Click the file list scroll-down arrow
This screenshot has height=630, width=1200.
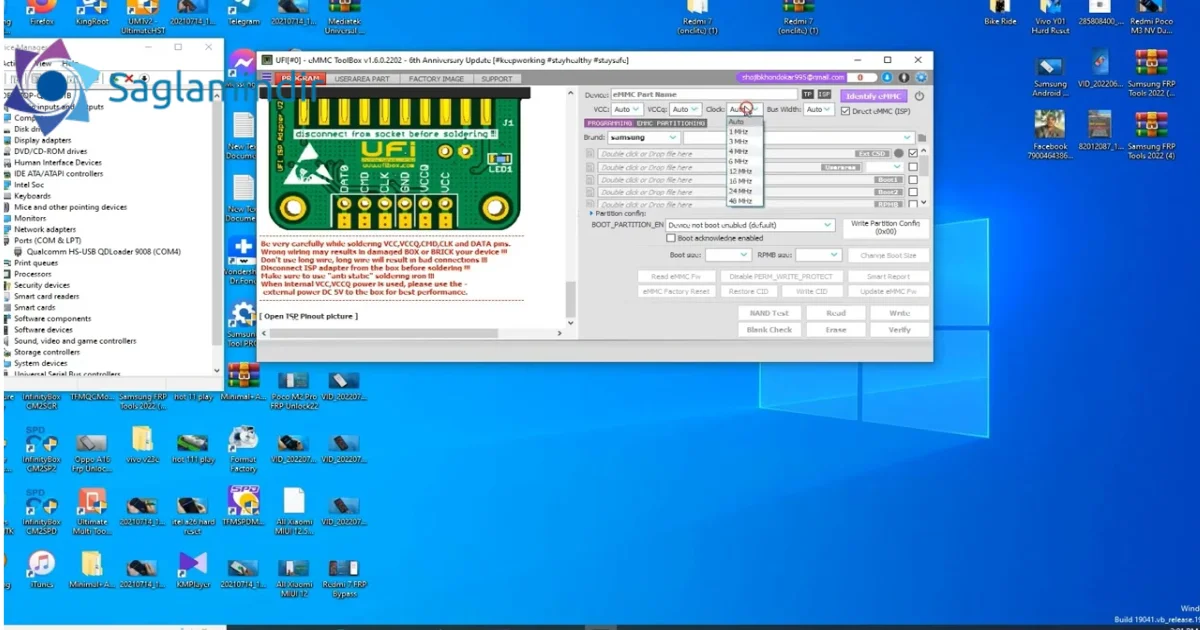pyautogui.click(x=923, y=203)
